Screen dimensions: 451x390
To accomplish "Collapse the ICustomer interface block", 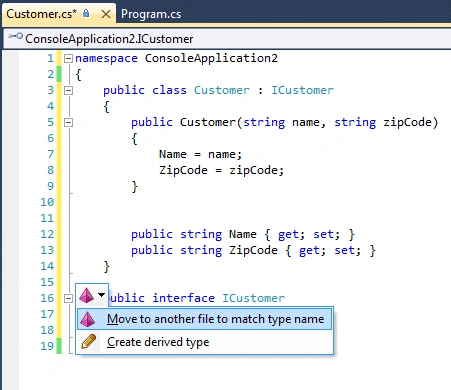I will [x=68, y=298].
